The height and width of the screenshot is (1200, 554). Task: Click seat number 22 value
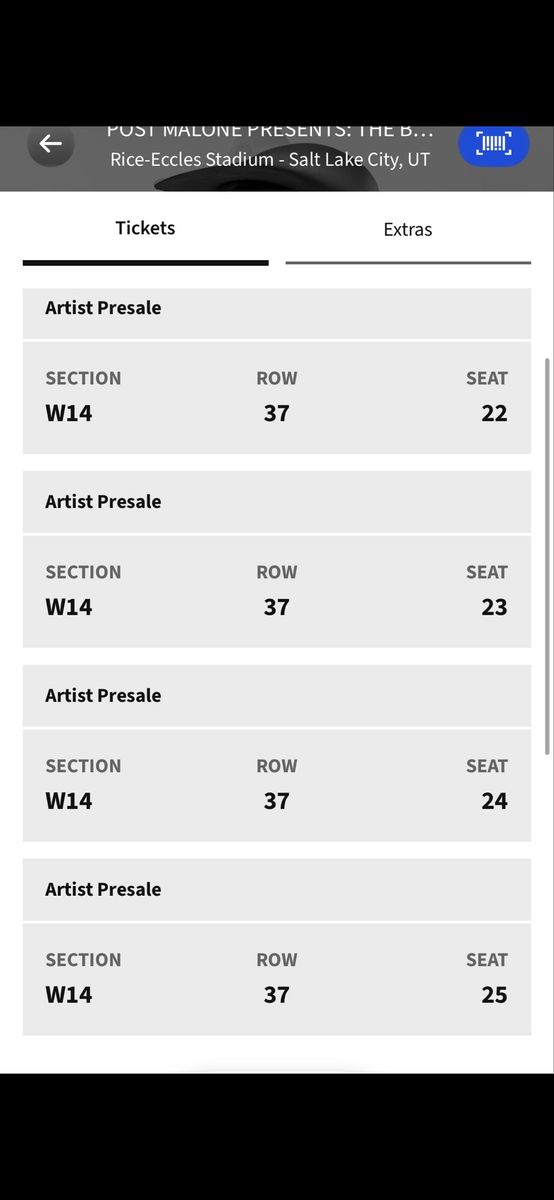pos(494,413)
